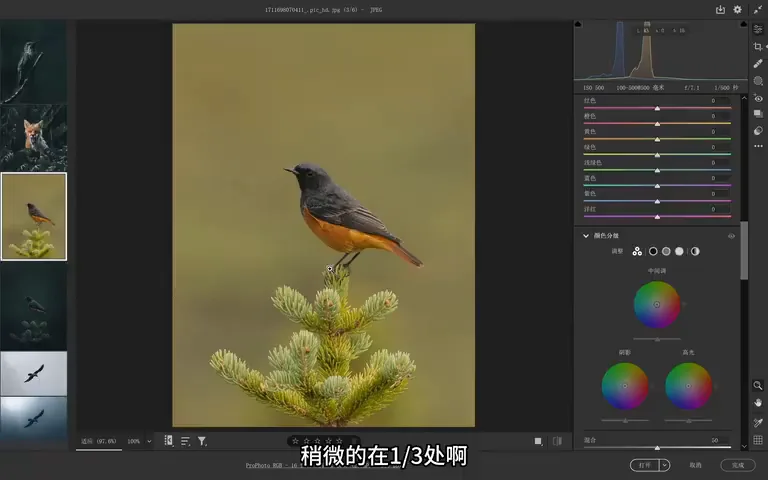Toggle the color sampler eyedropper tool

(x=758, y=422)
